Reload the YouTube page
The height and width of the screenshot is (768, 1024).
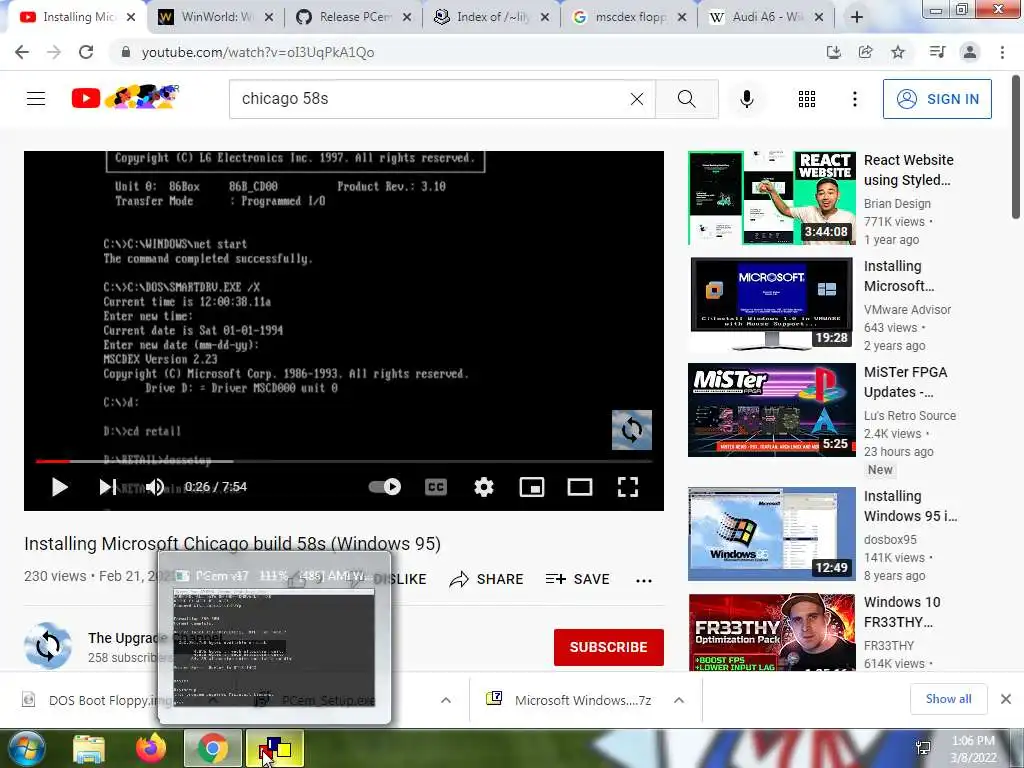point(86,52)
